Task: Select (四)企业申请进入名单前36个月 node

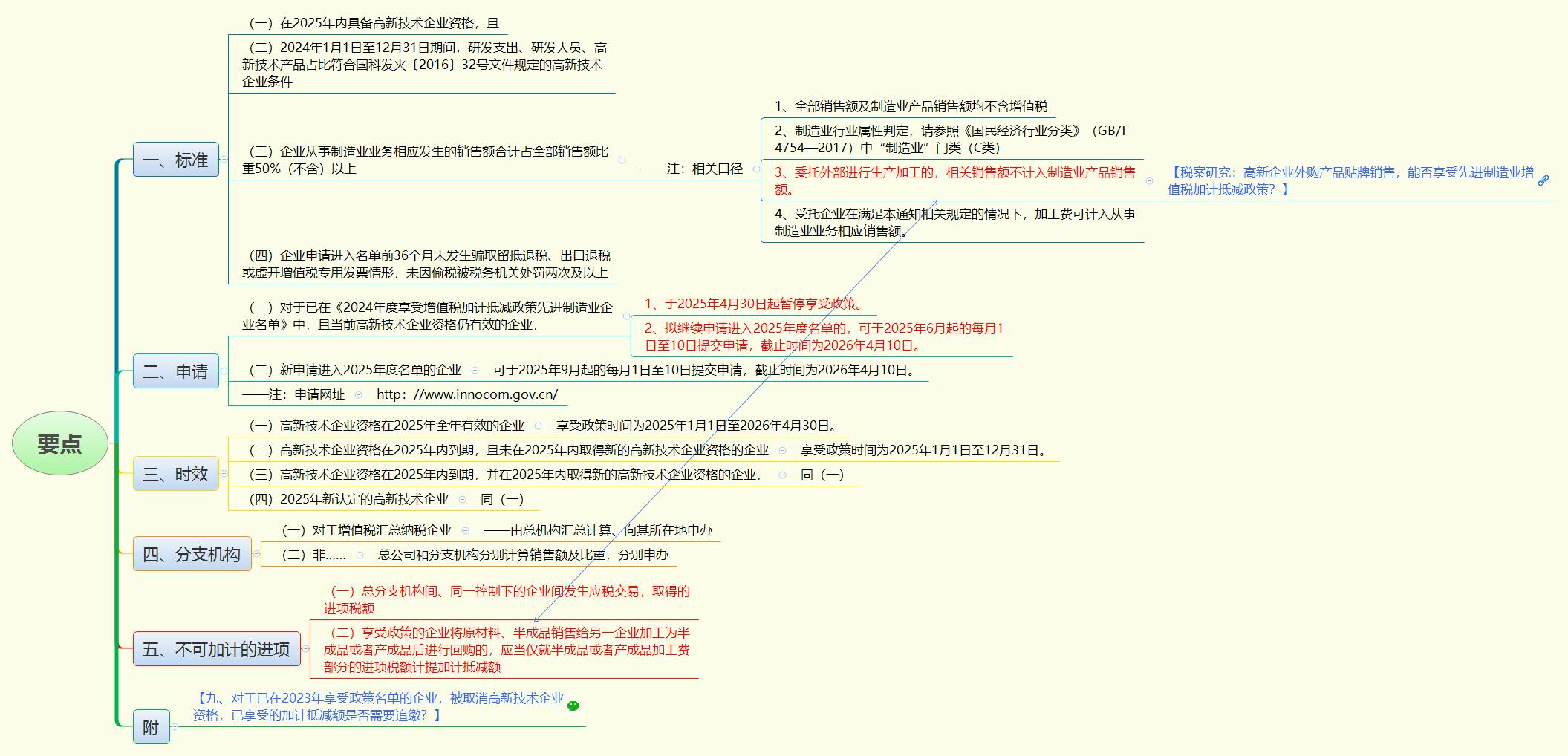Action: click(x=426, y=264)
